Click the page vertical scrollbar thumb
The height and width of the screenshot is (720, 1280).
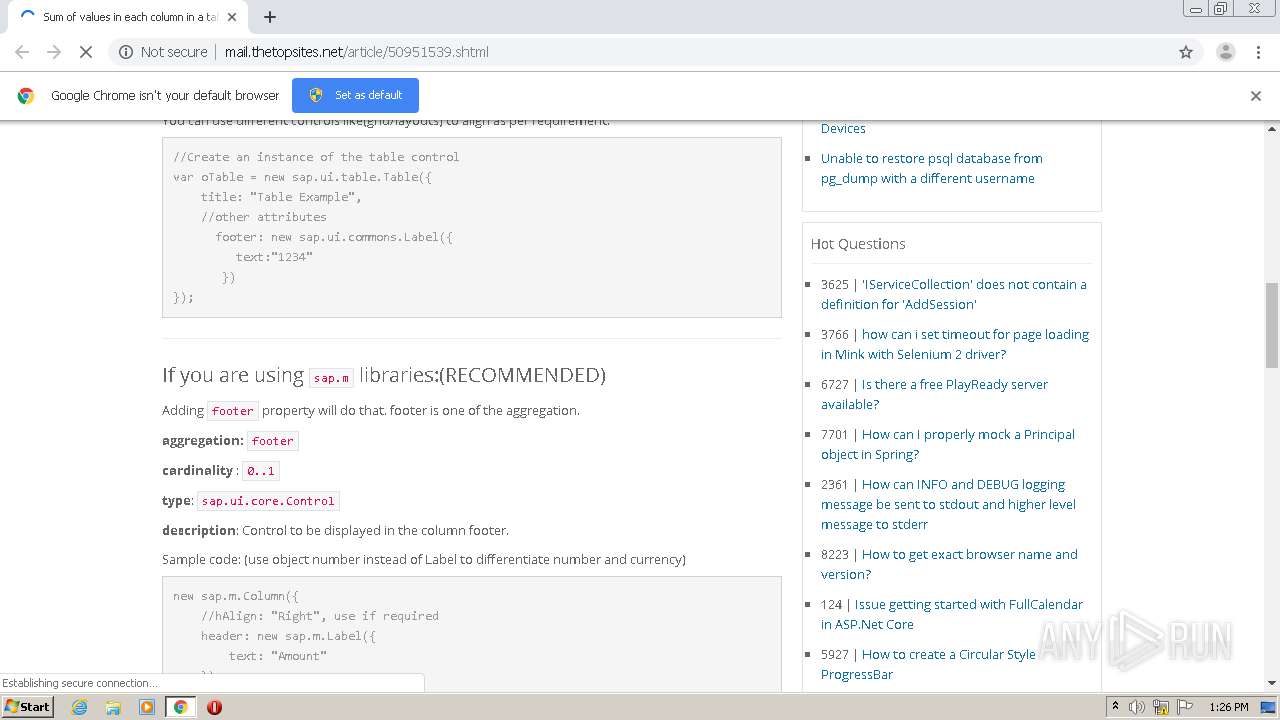point(1272,325)
